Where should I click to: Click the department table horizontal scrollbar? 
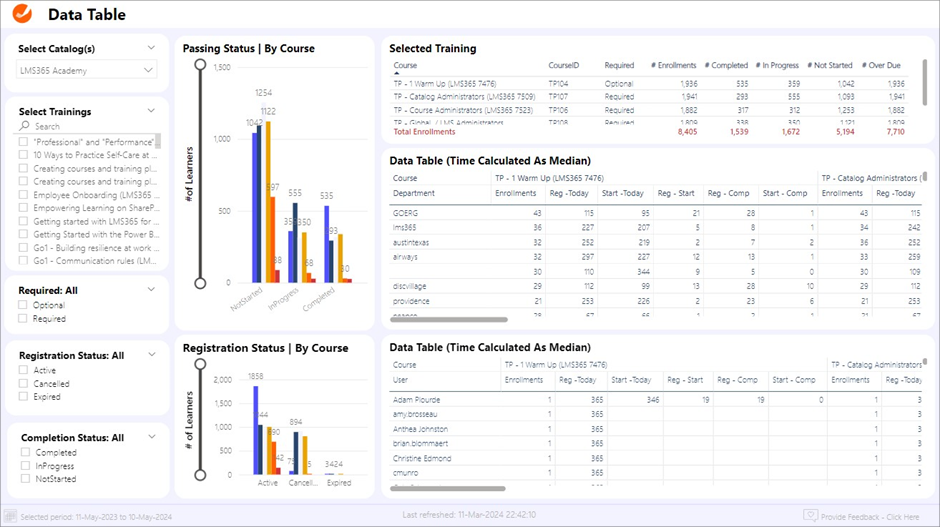pyautogui.click(x=448, y=320)
